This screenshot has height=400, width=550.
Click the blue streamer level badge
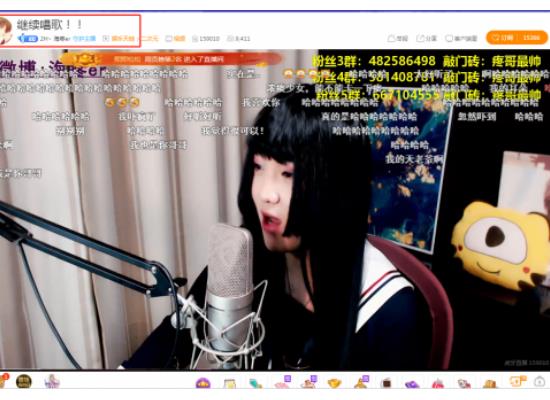click(28, 38)
